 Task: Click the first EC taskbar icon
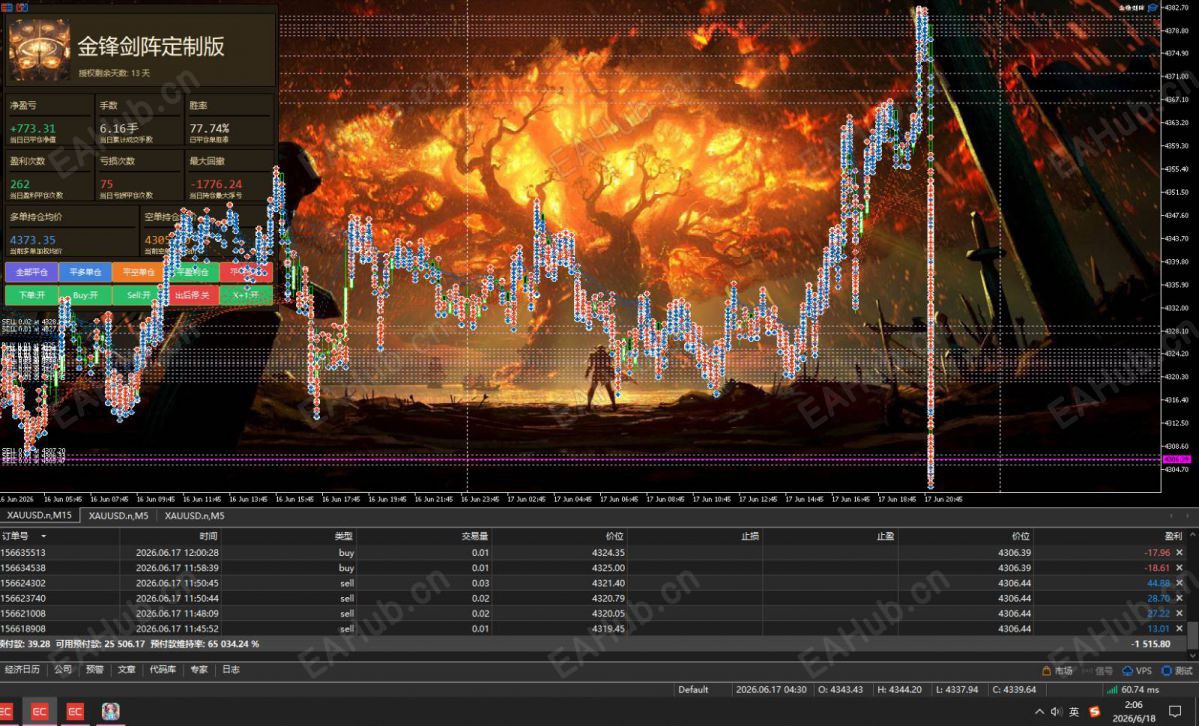pyautogui.click(x=7, y=711)
